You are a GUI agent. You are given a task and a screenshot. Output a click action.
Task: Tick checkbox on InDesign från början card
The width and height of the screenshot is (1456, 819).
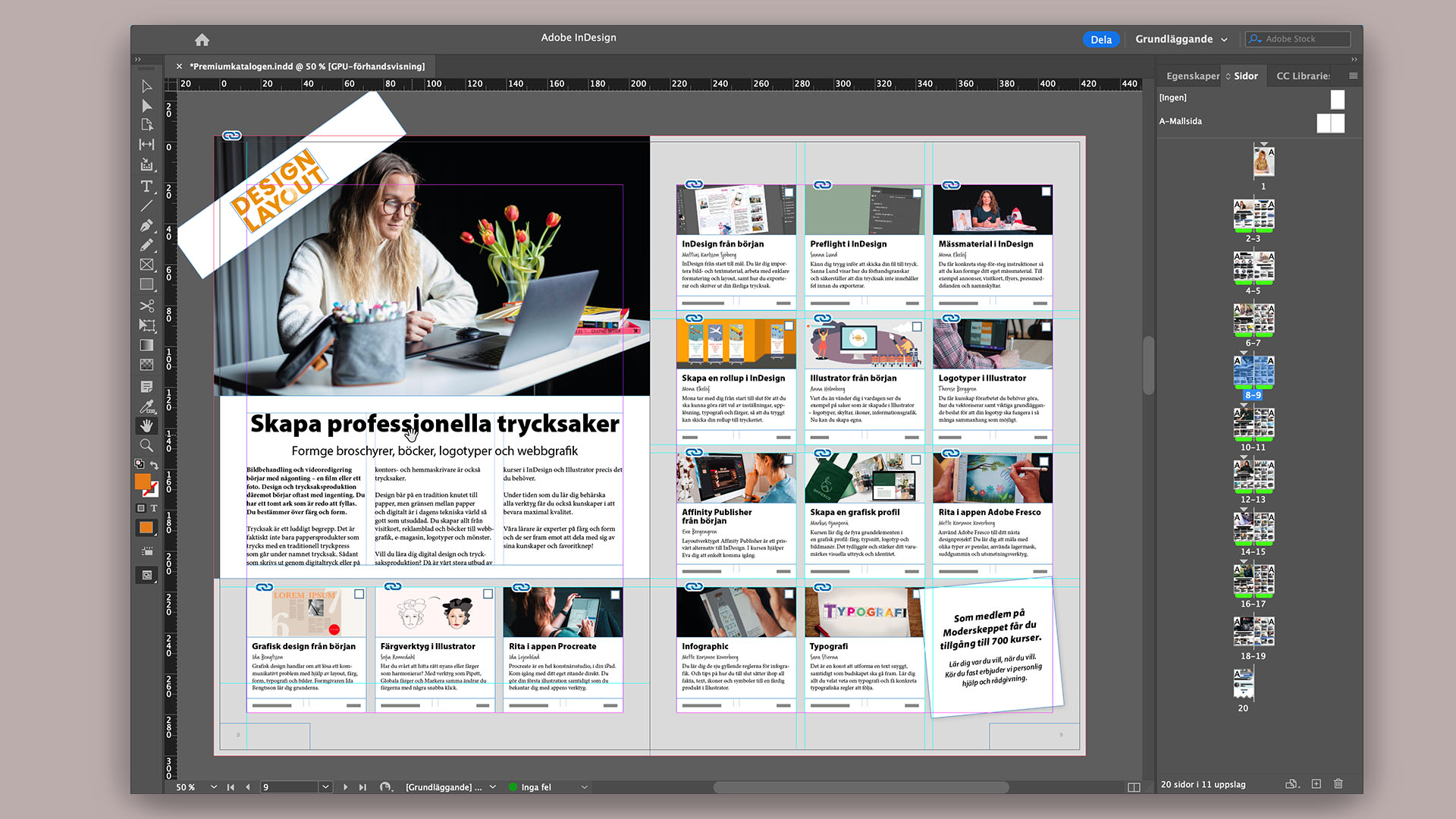pyautogui.click(x=789, y=193)
